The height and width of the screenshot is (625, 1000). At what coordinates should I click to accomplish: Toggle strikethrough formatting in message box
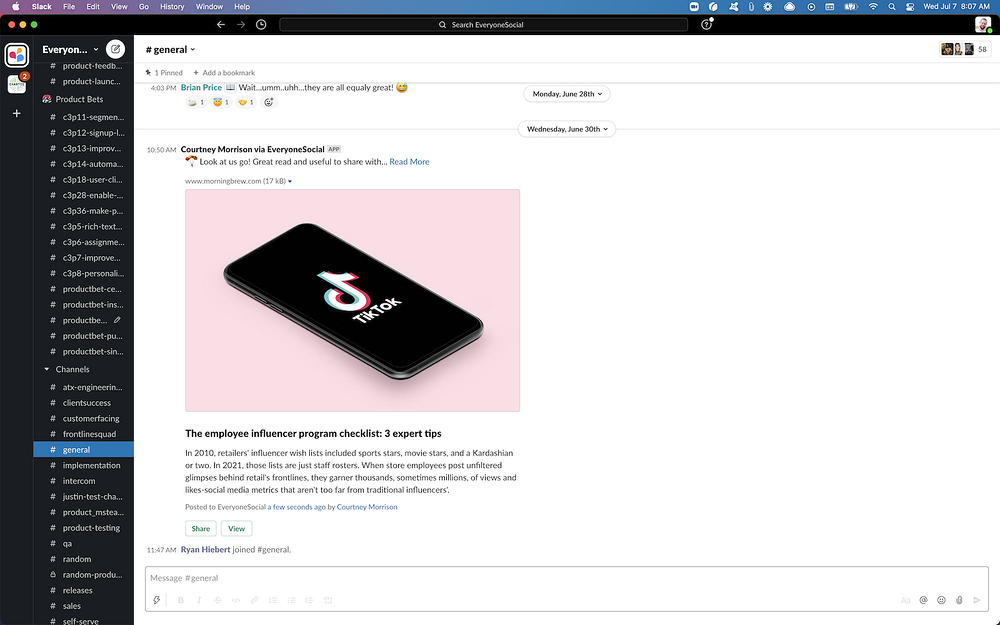217,600
